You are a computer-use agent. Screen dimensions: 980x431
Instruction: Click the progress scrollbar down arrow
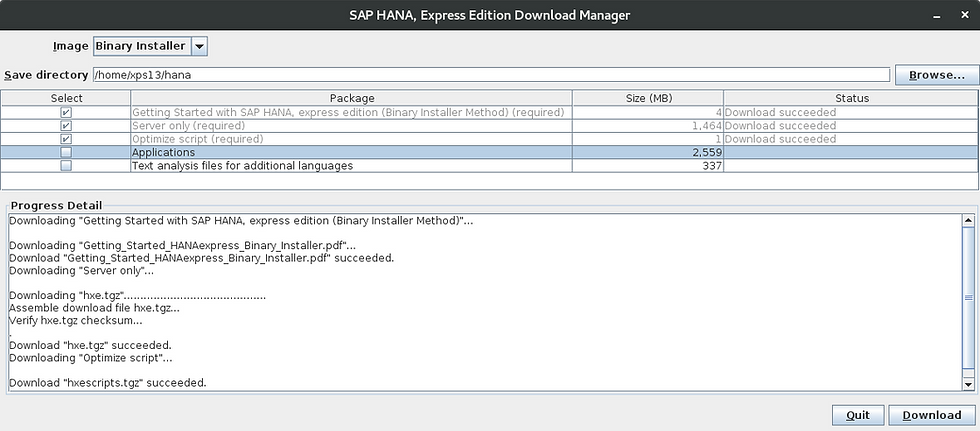click(x=968, y=385)
